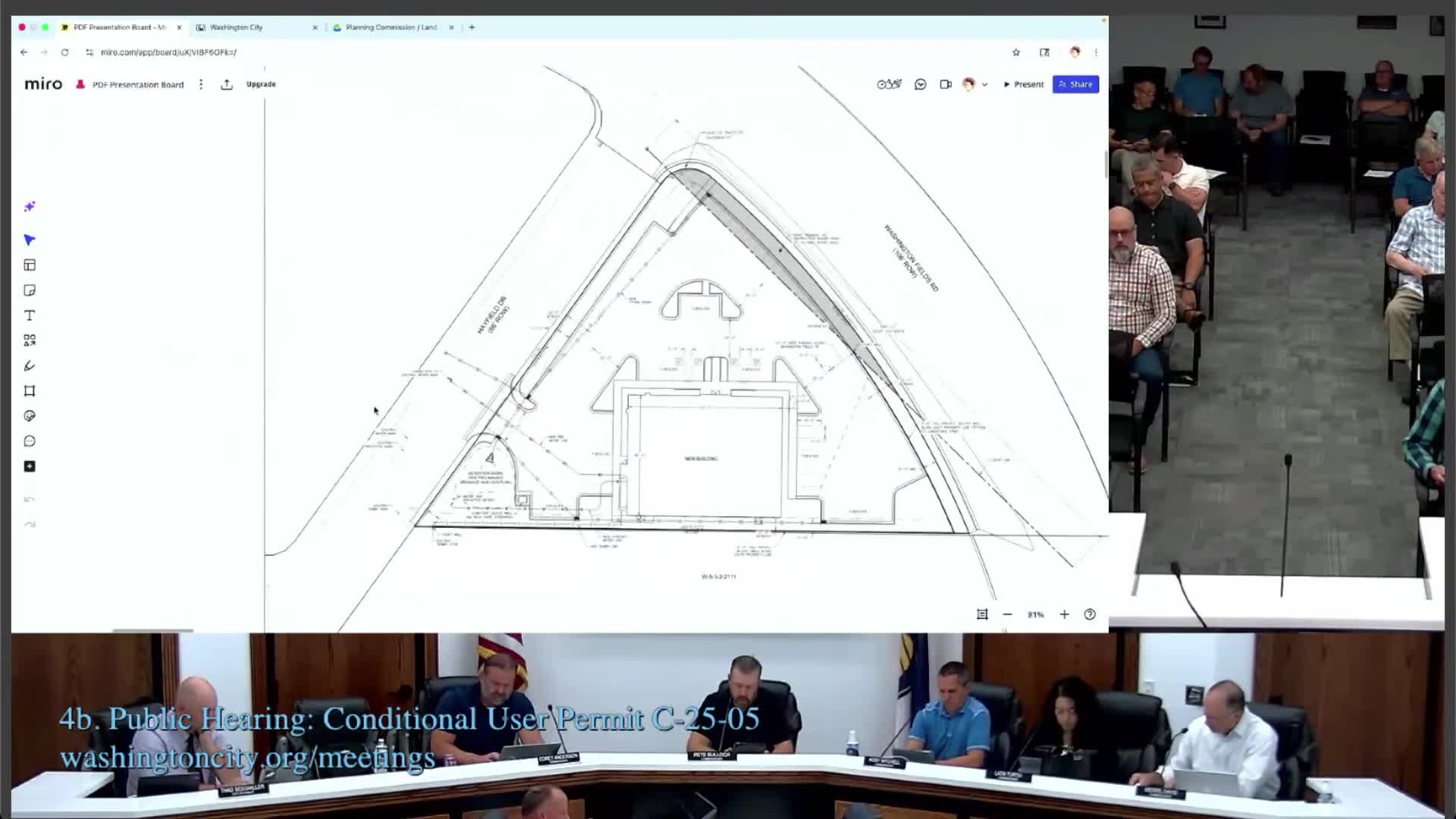The width and height of the screenshot is (1456, 819).
Task: Expand collaborators avatar dropdown arrow
Action: [984, 85]
